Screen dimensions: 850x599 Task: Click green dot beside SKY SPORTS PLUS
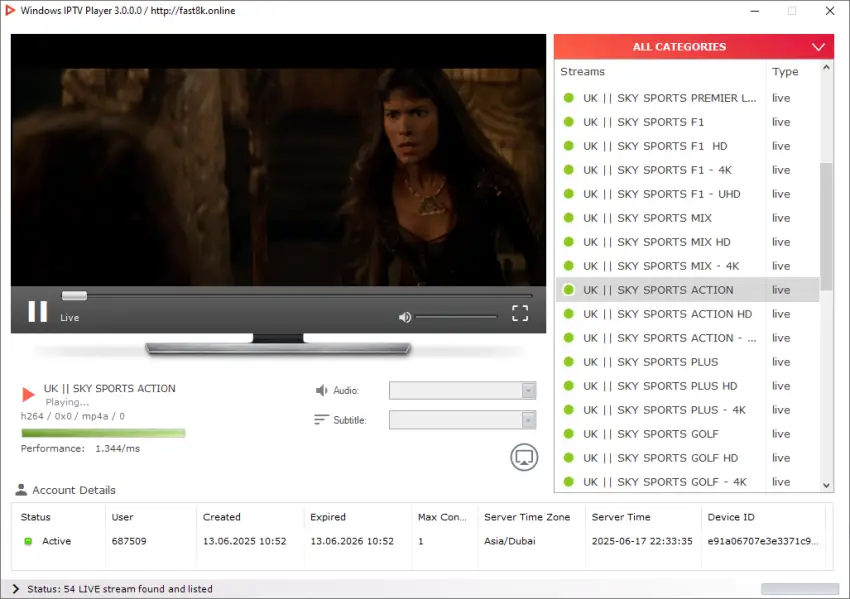pyautogui.click(x=569, y=362)
